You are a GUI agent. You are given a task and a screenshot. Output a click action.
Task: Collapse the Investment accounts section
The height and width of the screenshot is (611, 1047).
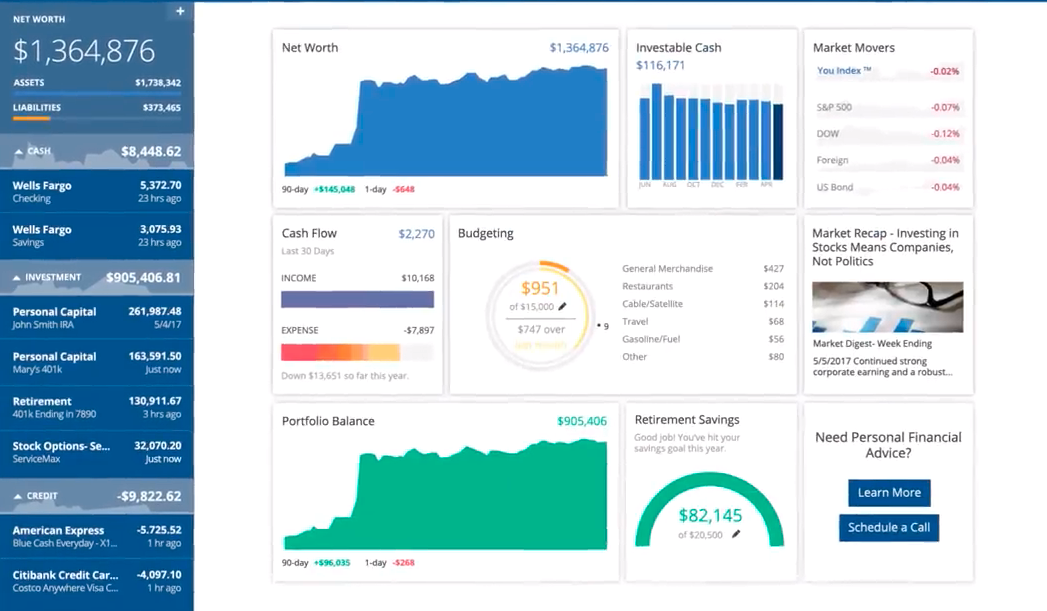[x=18, y=278]
